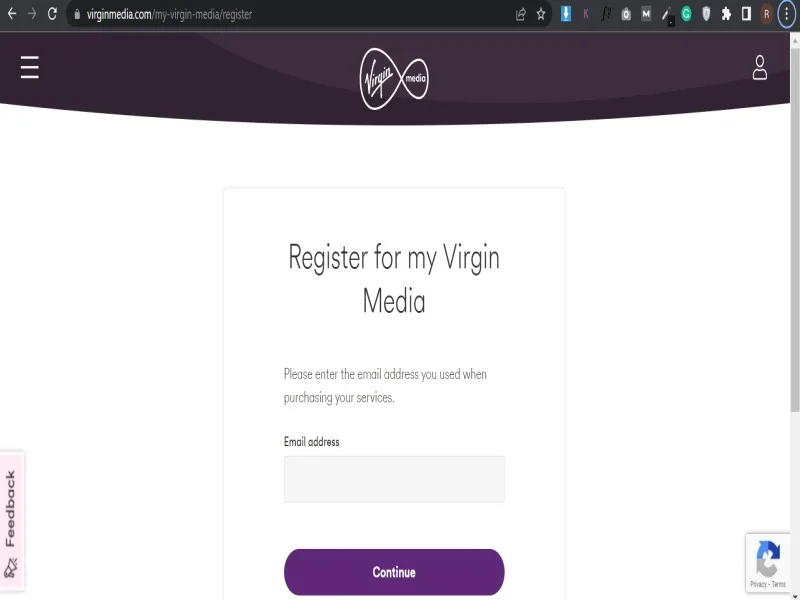The image size is (800, 600).
Task: Click the reCAPTCHA Privacy link
Action: [x=758, y=584]
